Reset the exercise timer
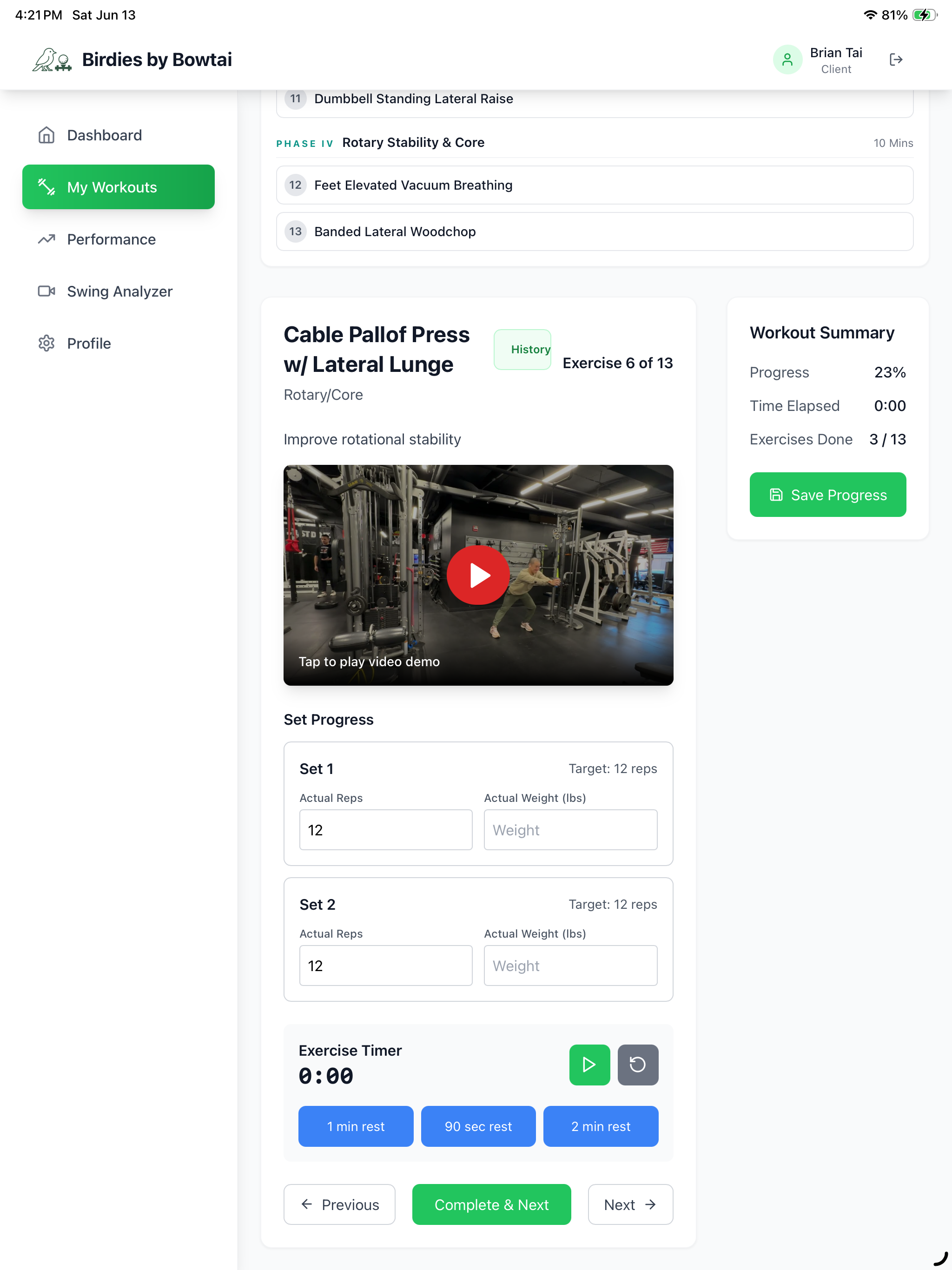This screenshot has height=1270, width=952. pos(637,1065)
